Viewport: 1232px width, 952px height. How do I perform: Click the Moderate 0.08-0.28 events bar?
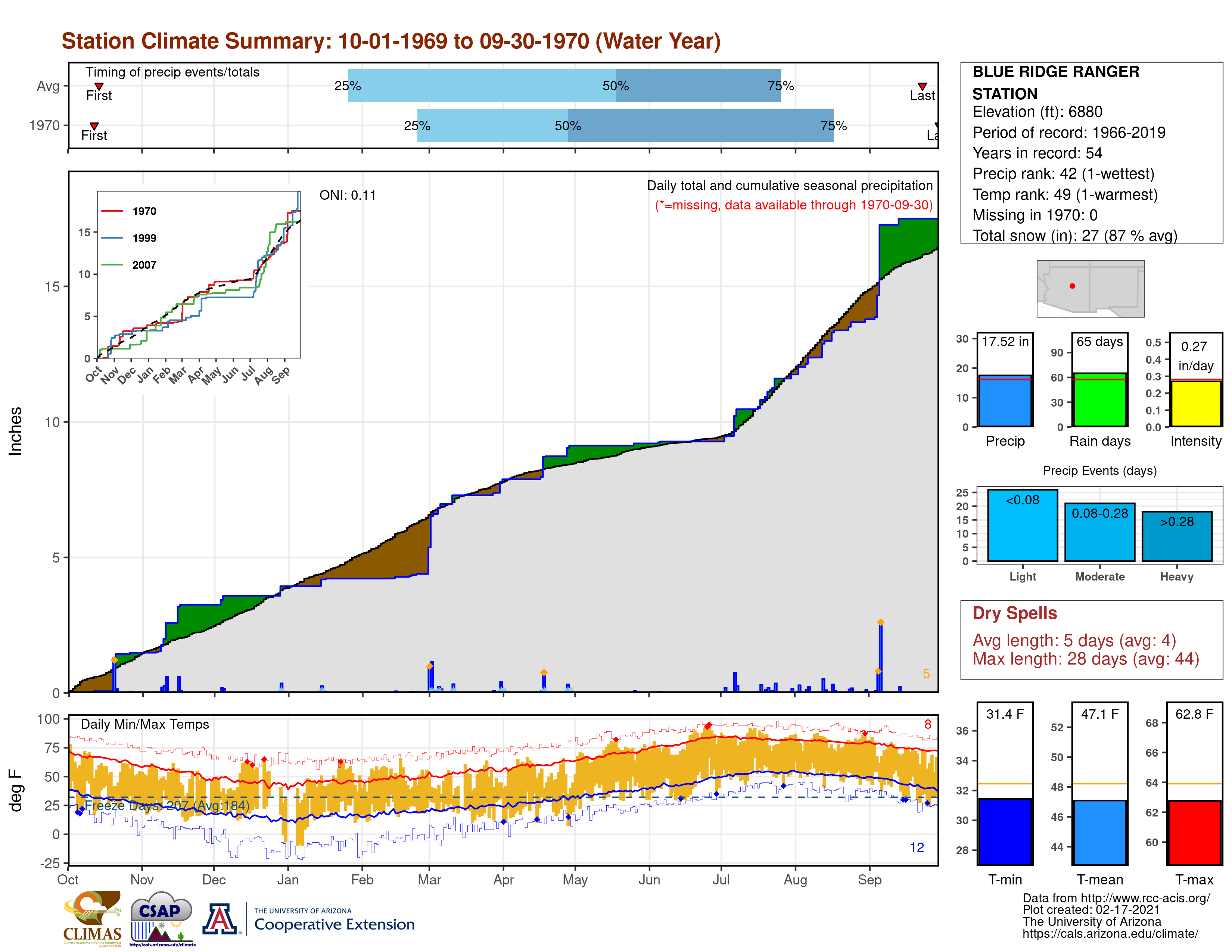click(1099, 532)
